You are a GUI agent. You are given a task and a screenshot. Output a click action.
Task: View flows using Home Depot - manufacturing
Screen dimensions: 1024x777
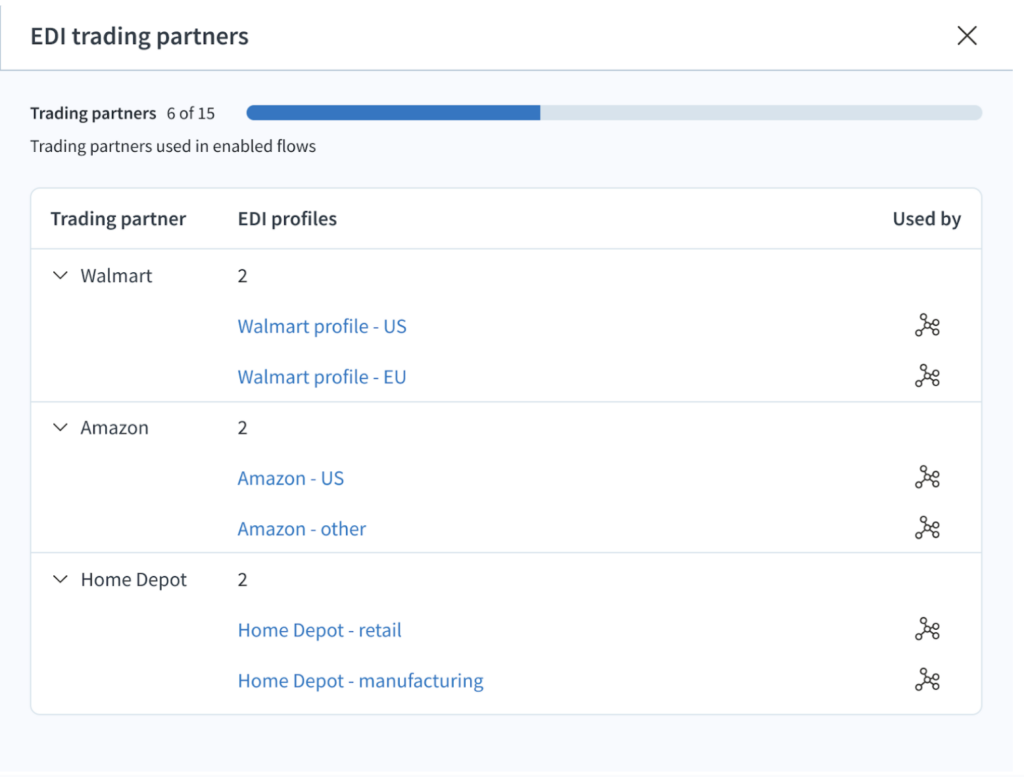pos(927,681)
